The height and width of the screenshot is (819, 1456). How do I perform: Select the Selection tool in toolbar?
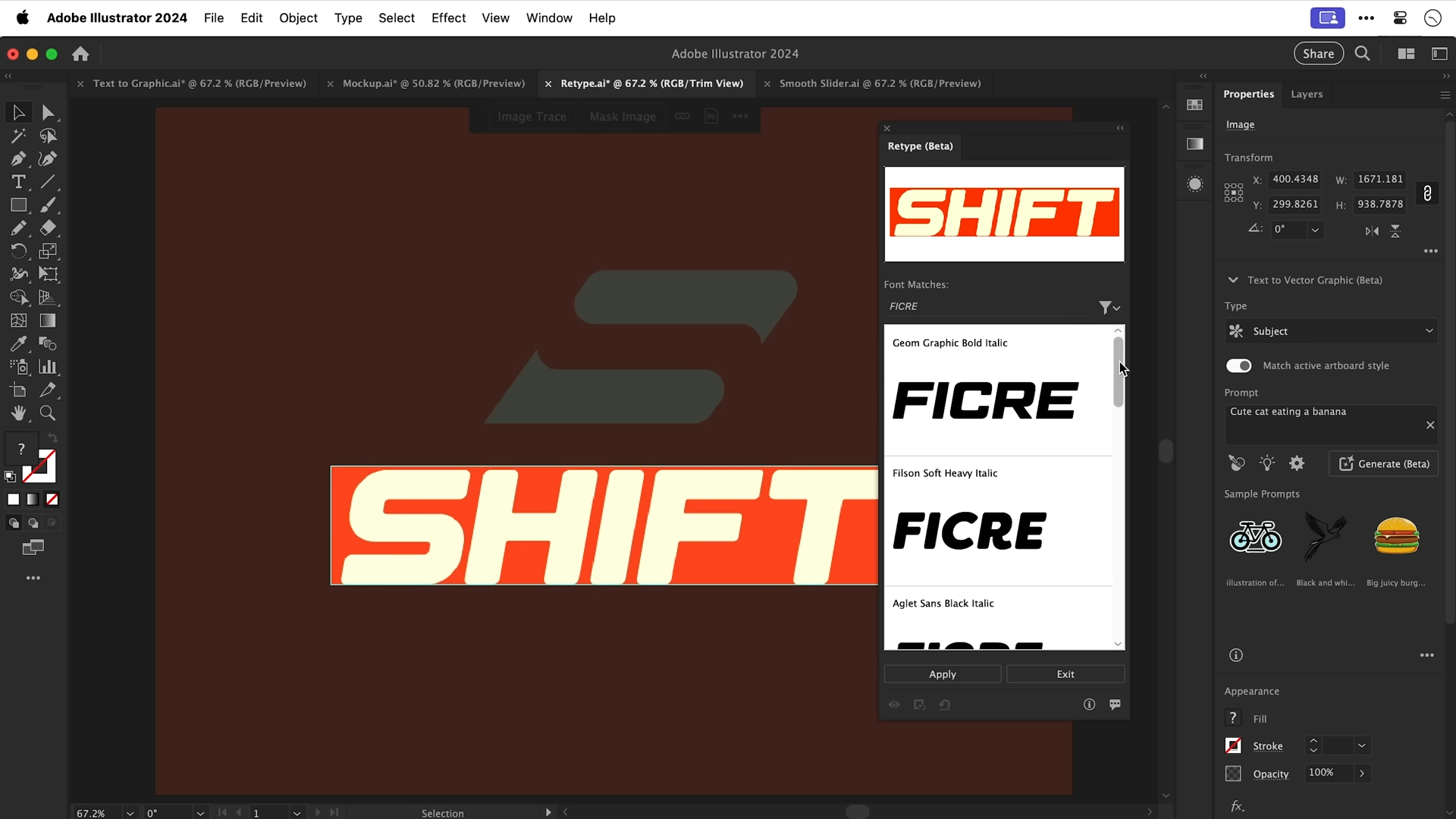(18, 112)
